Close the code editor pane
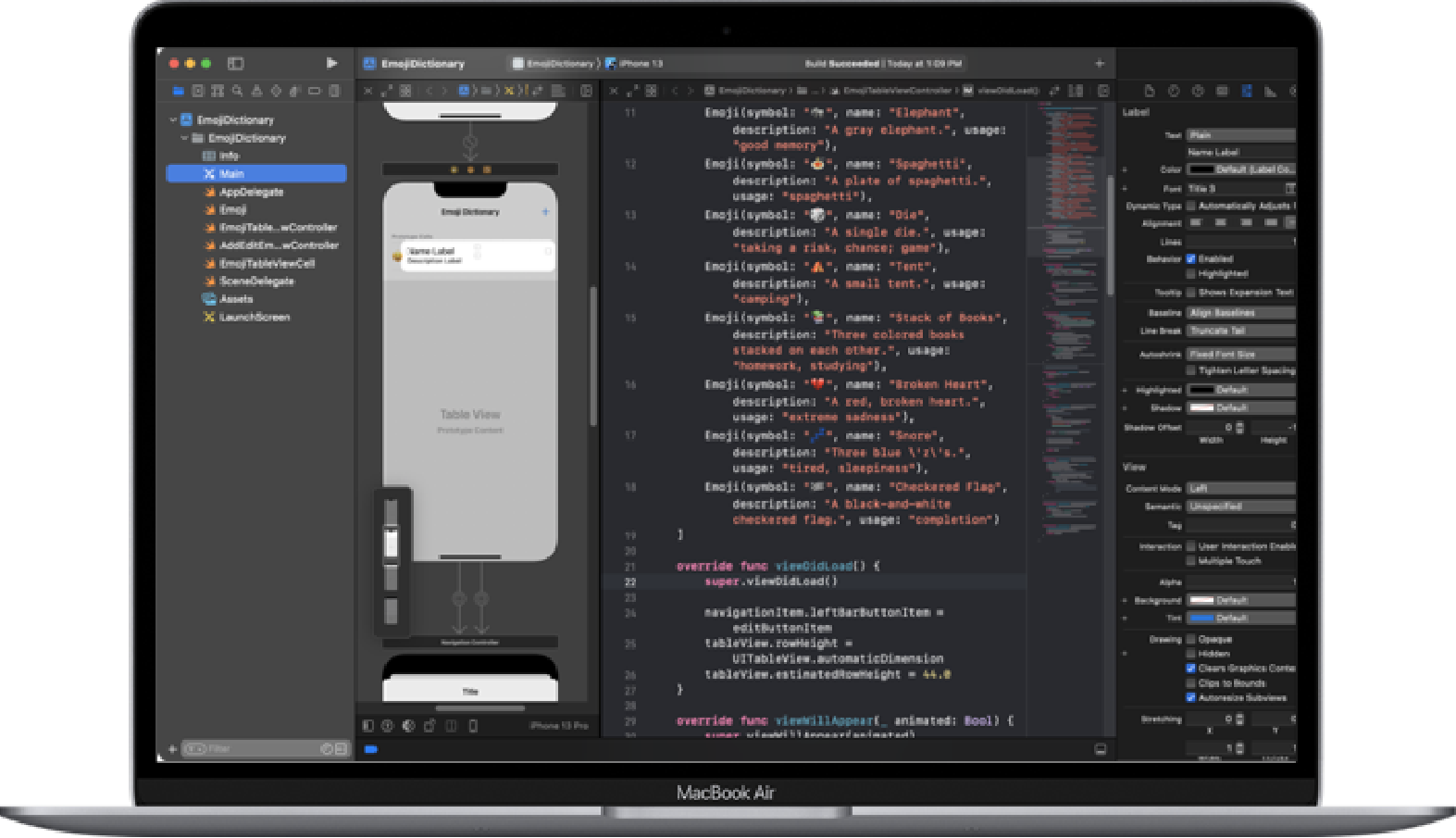Screen dimensions: 1456x838 (x=613, y=91)
